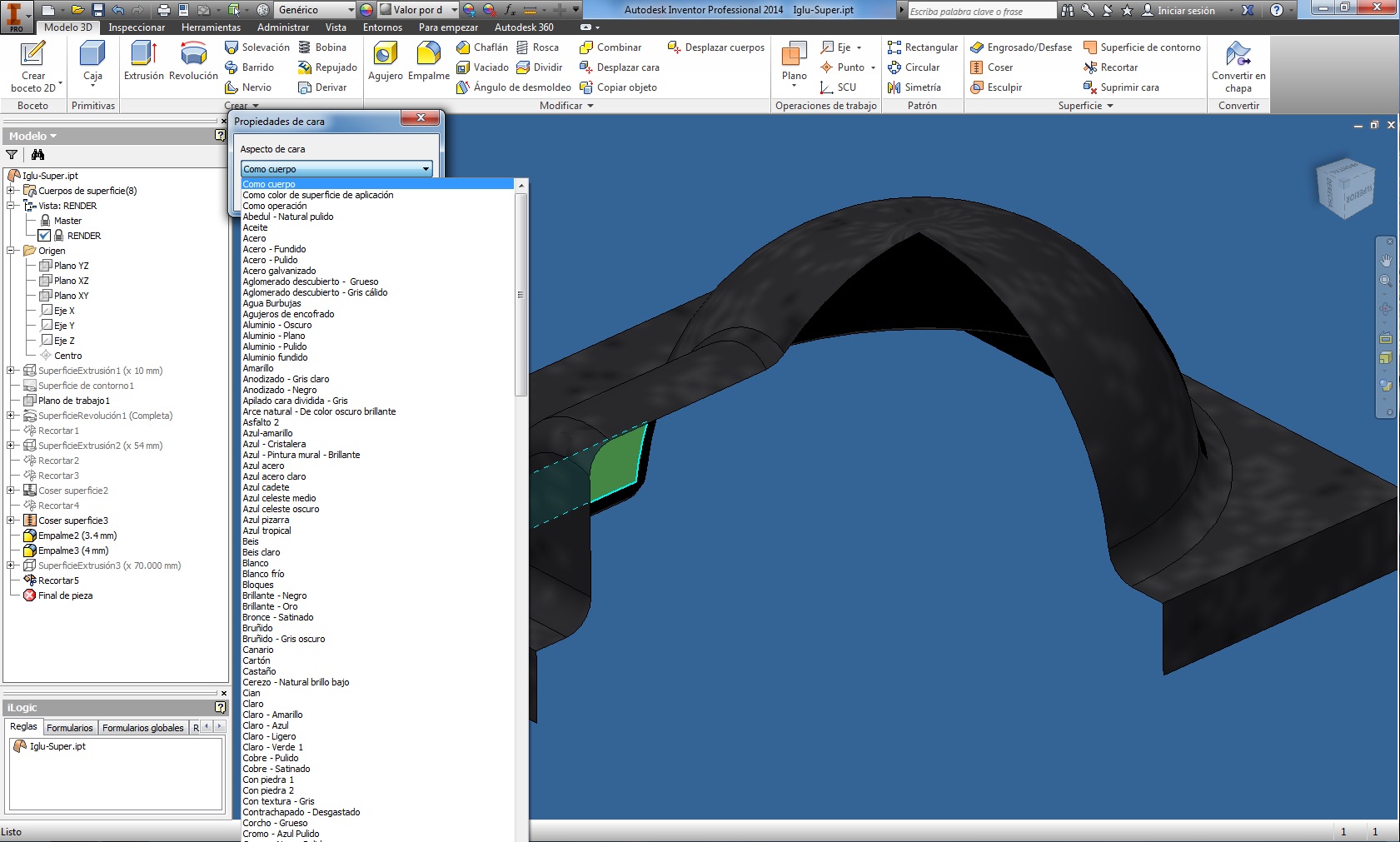Select the Rectangular pattern tool
This screenshot has height=842, width=1400.
click(923, 47)
